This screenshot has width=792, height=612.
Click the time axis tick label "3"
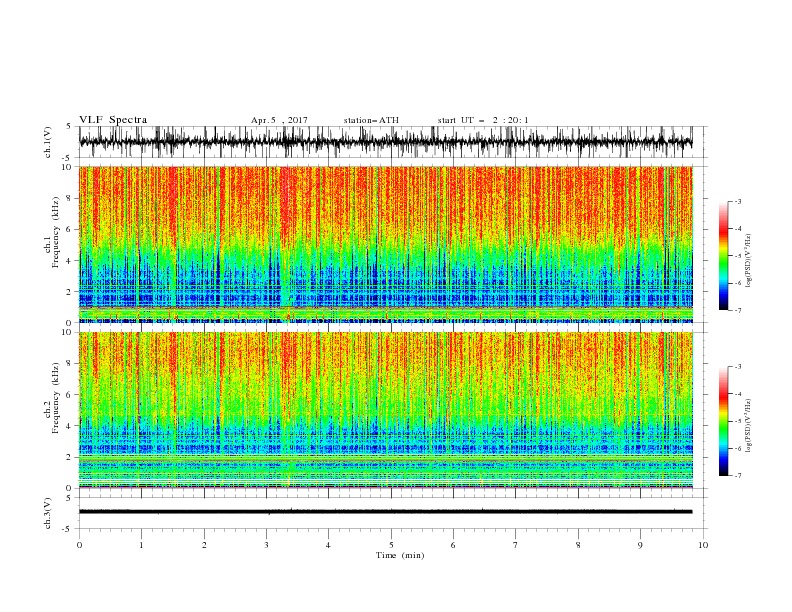266,545
